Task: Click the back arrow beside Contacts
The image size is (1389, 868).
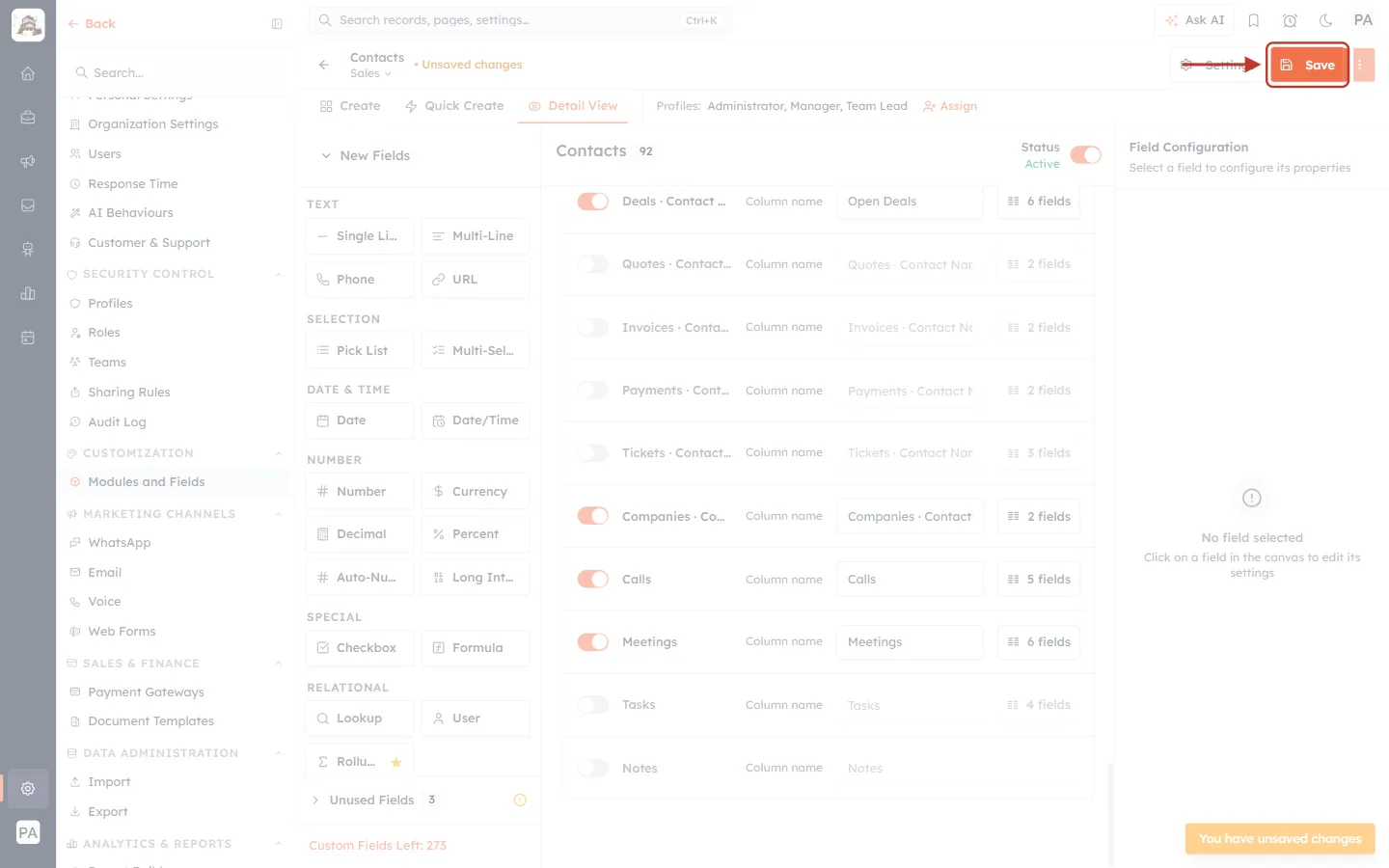Action: (x=324, y=65)
